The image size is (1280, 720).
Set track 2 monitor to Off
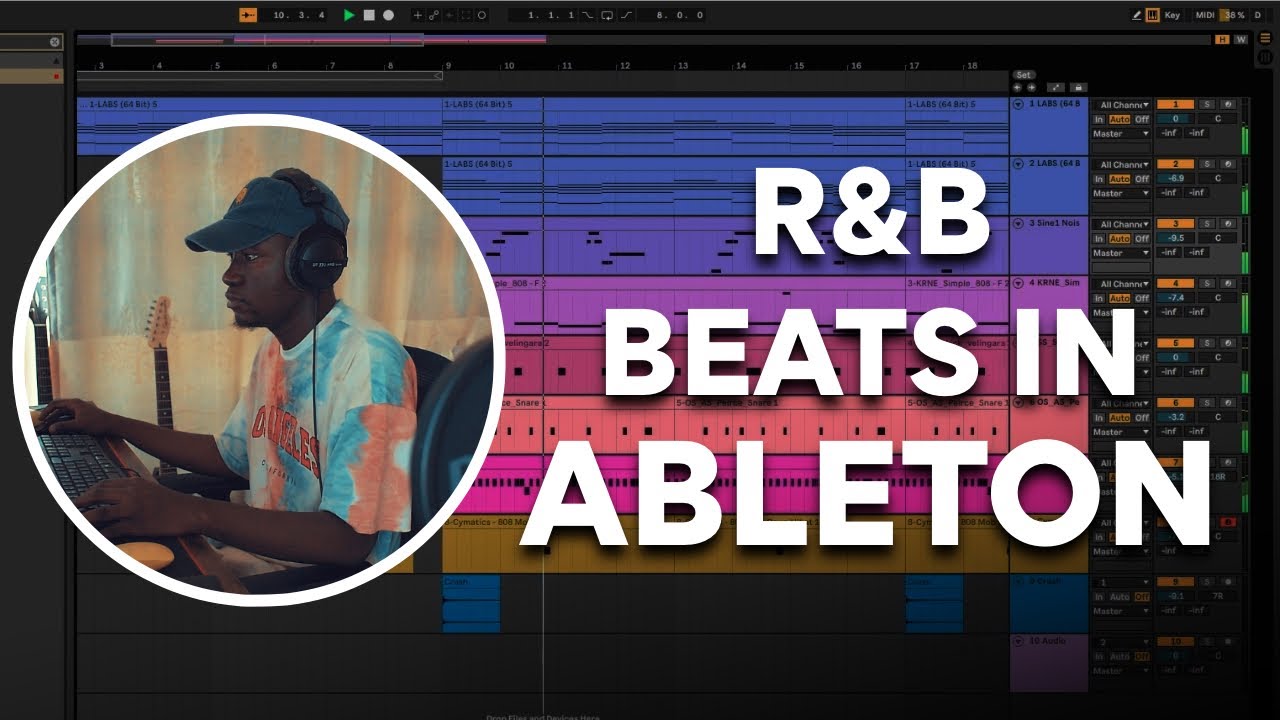pyautogui.click(x=1142, y=179)
